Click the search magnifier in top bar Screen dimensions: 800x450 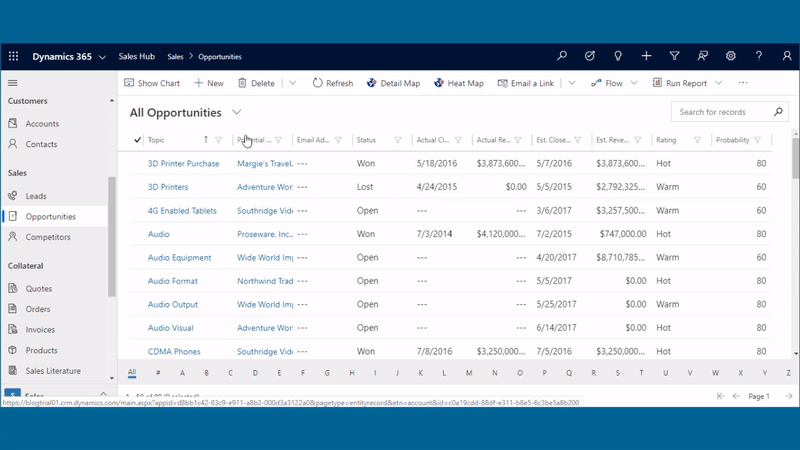coord(562,56)
